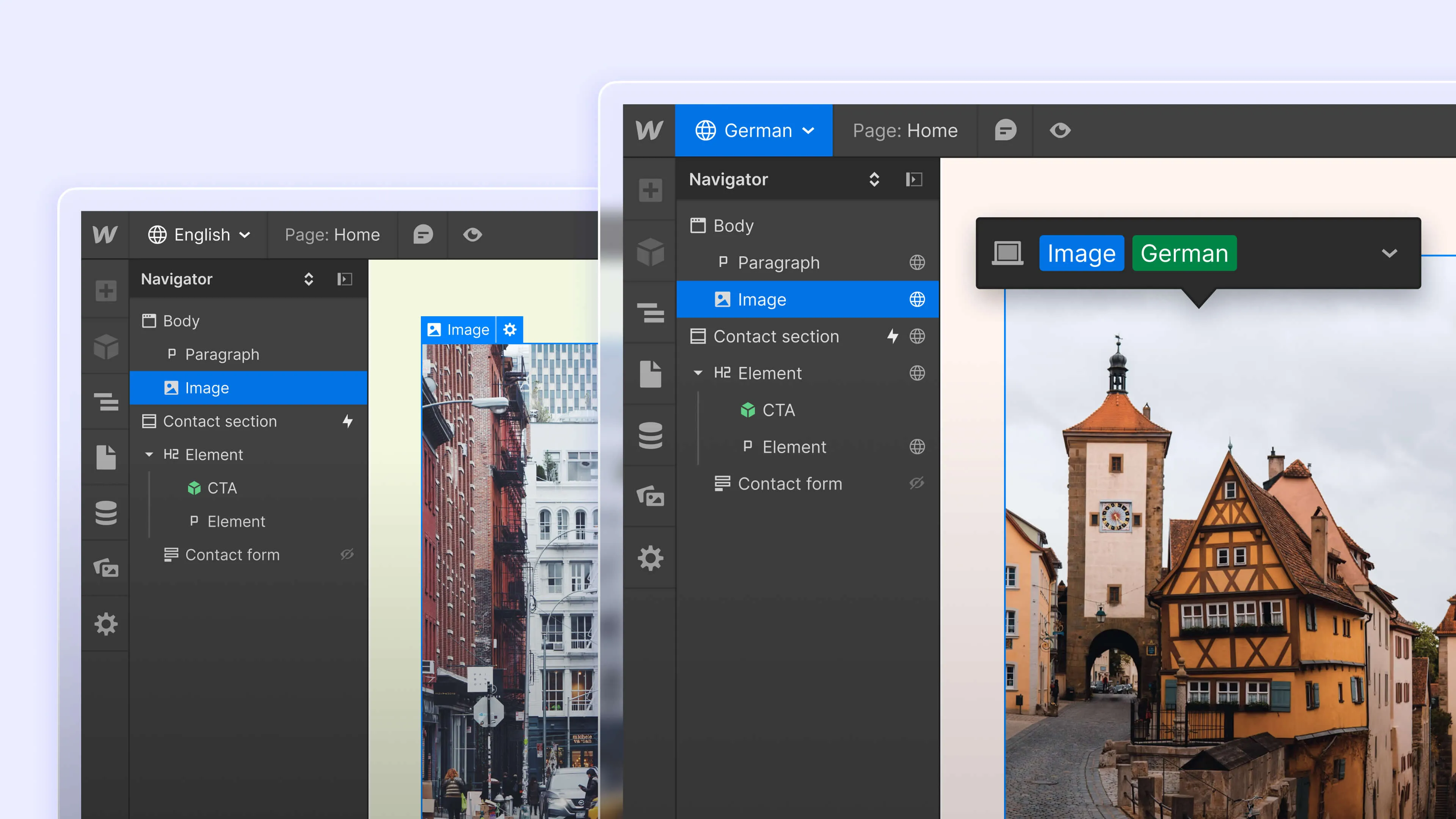
Task: Open Pages panel in English window
Action: coord(106,457)
